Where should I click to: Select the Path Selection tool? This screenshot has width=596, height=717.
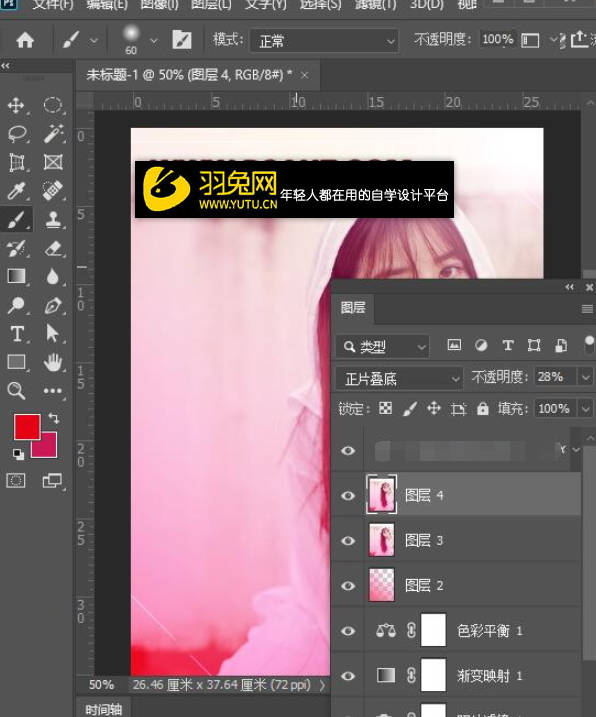coord(53,334)
